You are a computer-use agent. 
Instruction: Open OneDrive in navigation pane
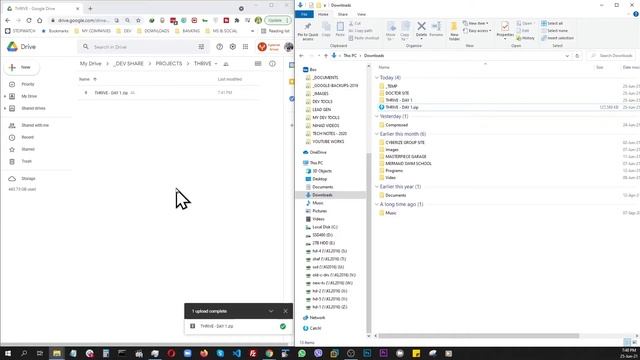(x=318, y=152)
